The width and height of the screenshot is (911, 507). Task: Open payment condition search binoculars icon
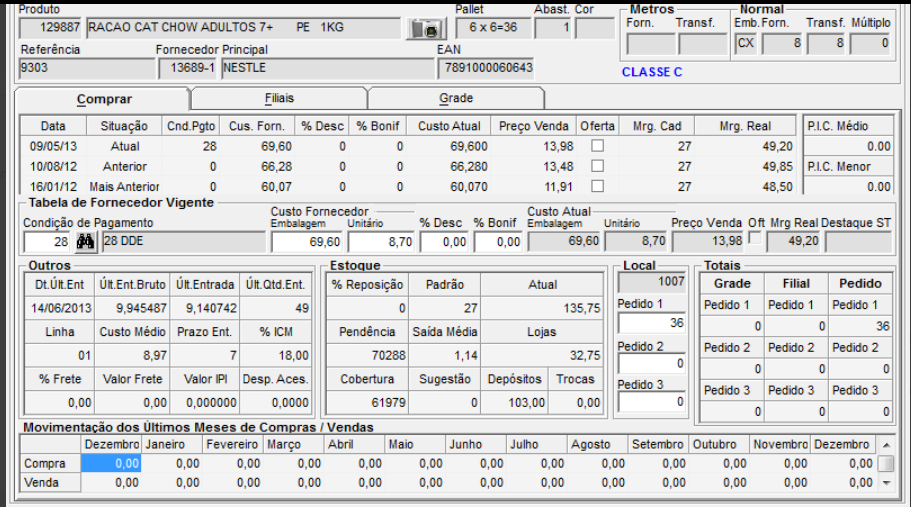tap(85, 242)
